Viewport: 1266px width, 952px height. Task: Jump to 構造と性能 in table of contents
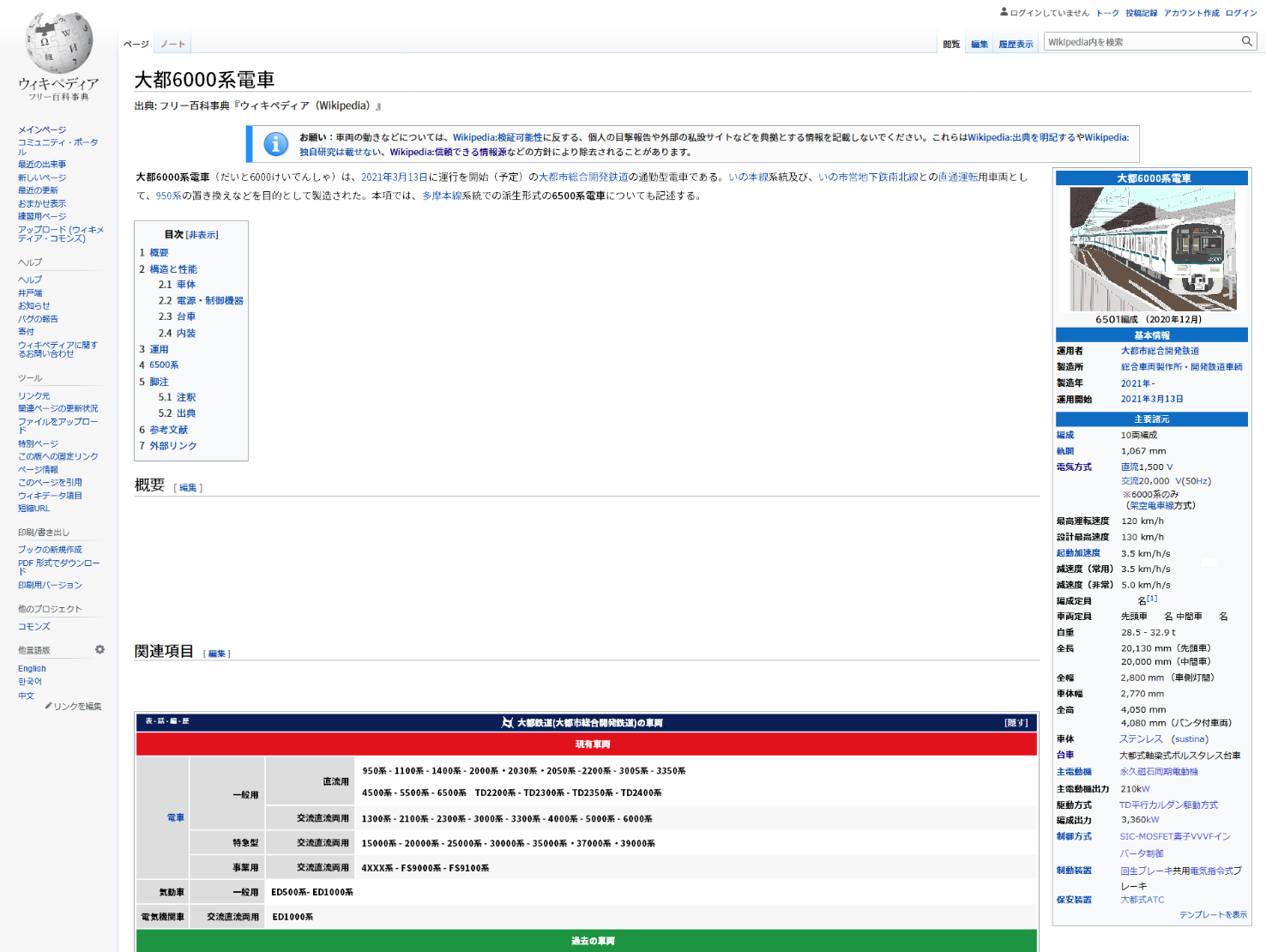coord(173,268)
